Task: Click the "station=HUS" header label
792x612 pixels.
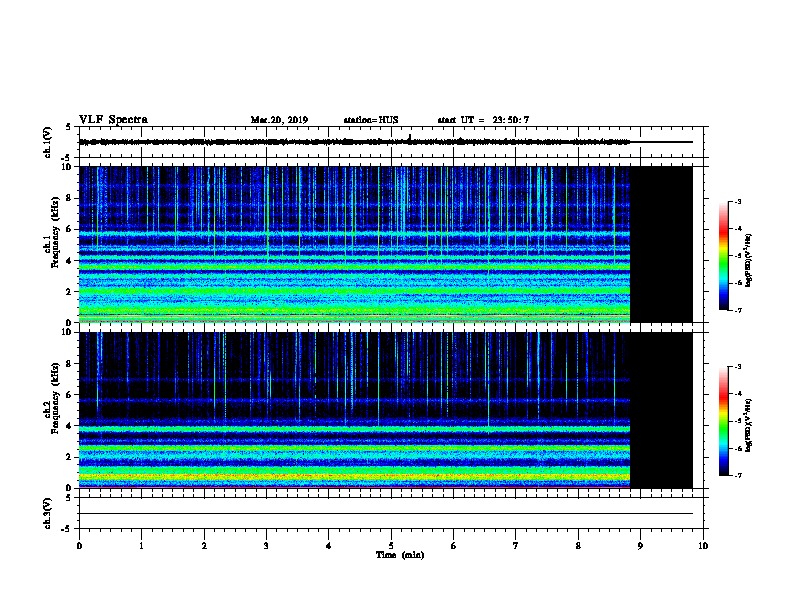Action: click(371, 120)
